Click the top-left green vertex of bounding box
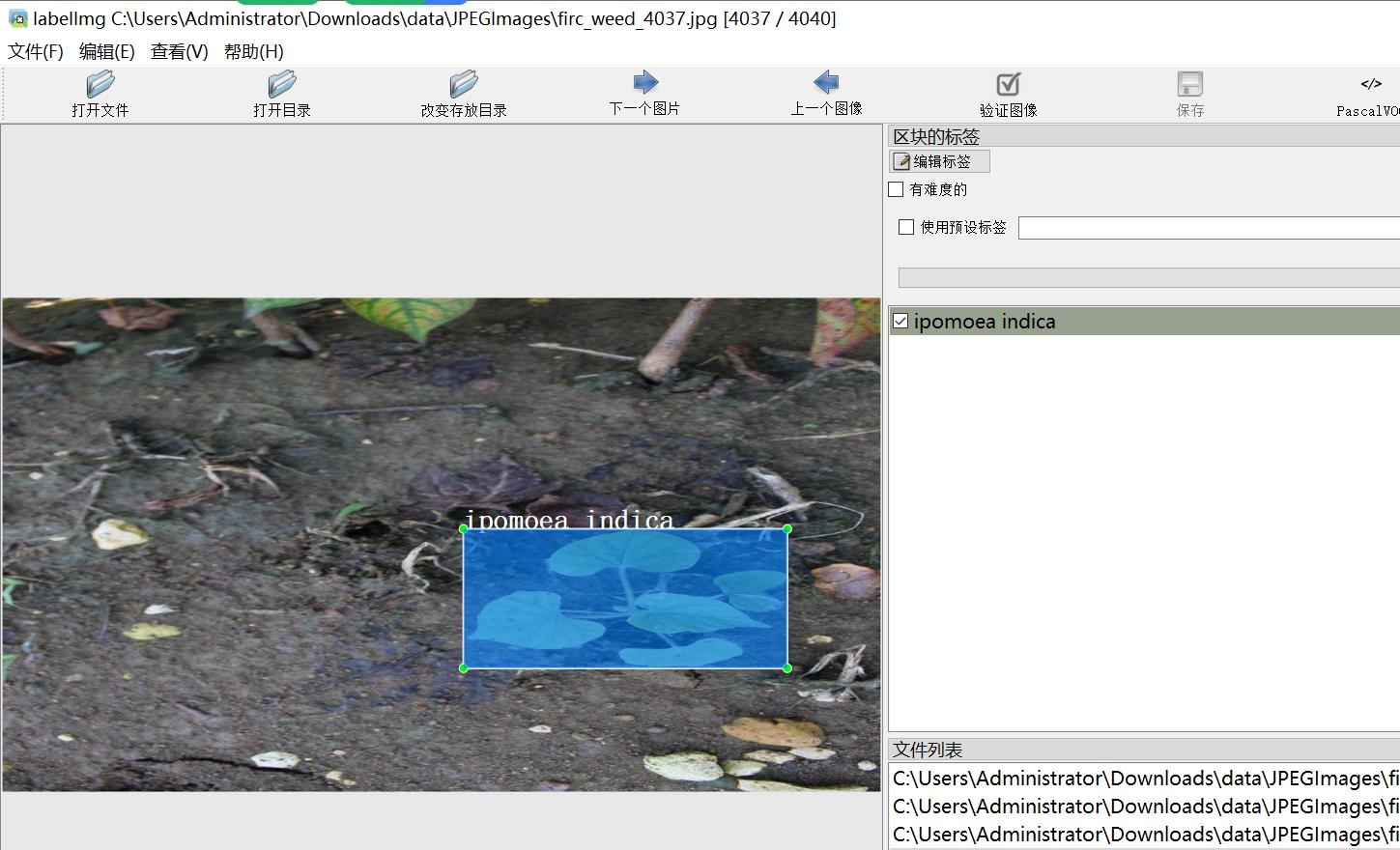The width and height of the screenshot is (1400, 850). point(464,528)
